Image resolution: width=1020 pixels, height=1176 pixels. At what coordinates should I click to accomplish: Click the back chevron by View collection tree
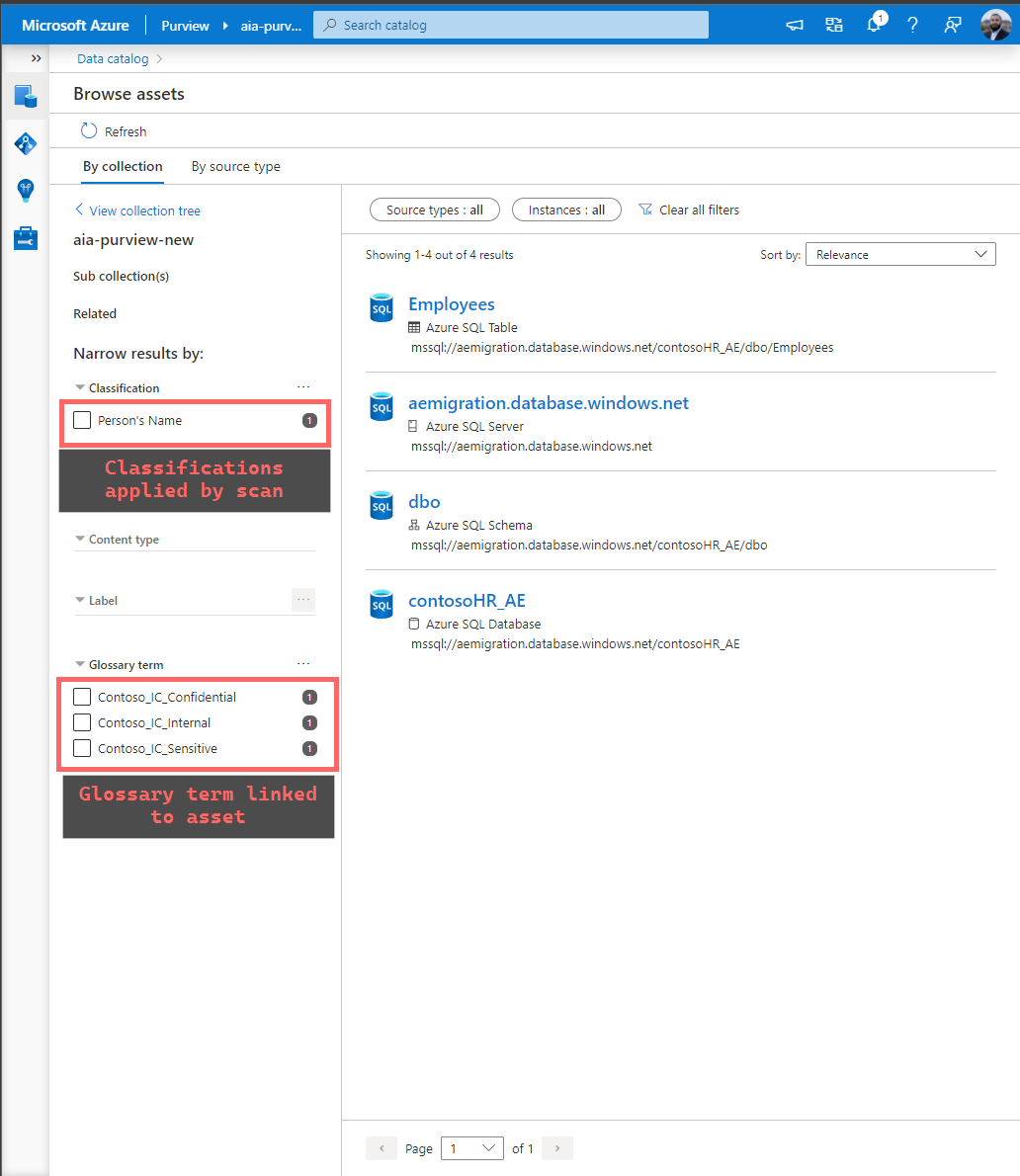79,210
